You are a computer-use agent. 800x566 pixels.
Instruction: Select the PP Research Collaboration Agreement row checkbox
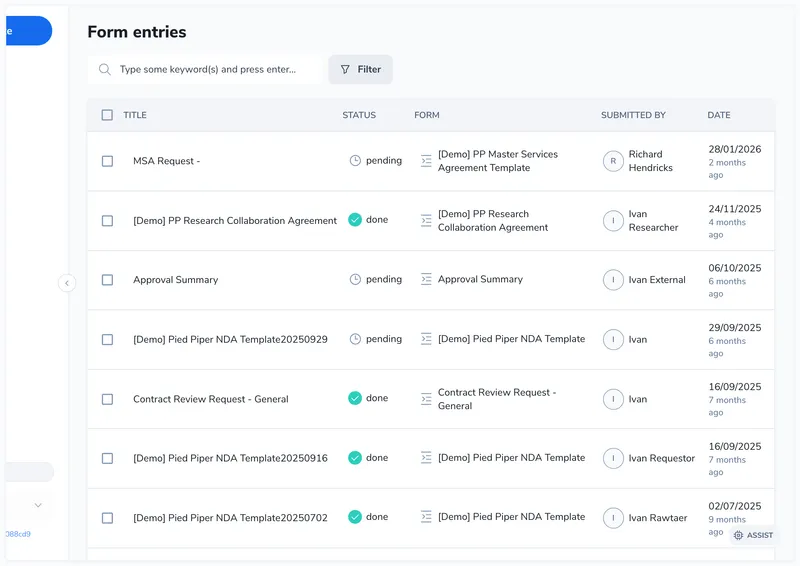107,220
